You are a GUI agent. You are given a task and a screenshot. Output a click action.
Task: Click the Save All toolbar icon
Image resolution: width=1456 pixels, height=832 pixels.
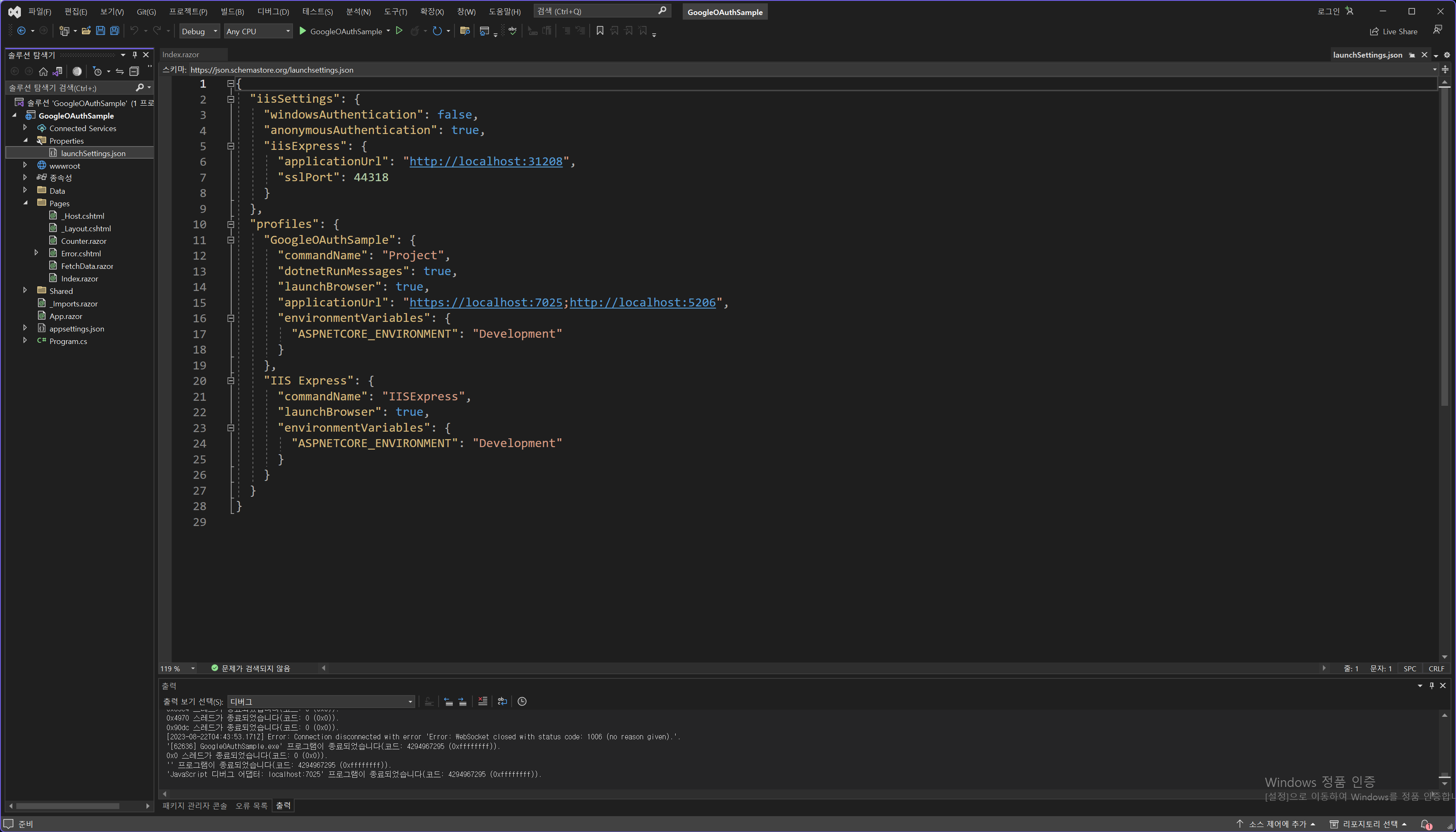[115, 31]
